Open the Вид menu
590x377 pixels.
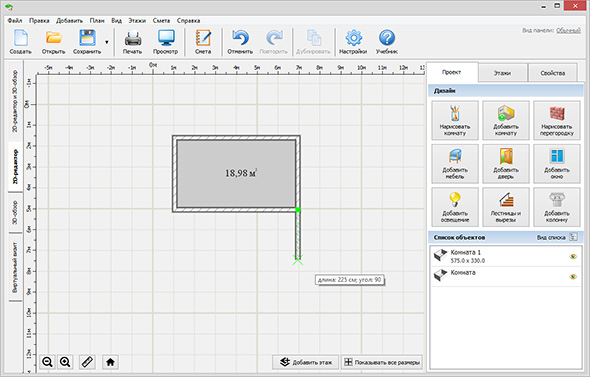[x=116, y=21]
